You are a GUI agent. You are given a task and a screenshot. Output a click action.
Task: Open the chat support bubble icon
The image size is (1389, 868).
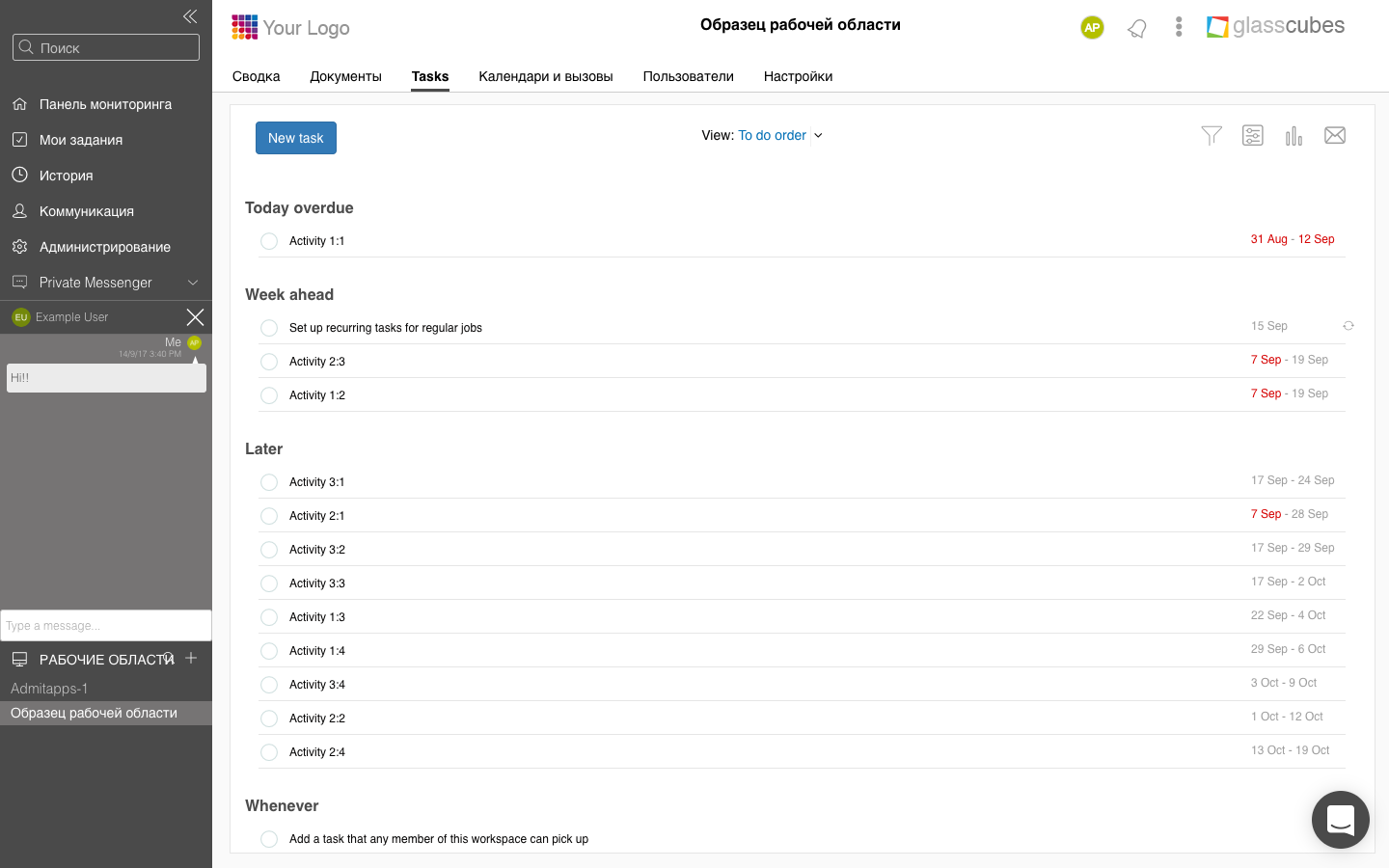point(1340,820)
